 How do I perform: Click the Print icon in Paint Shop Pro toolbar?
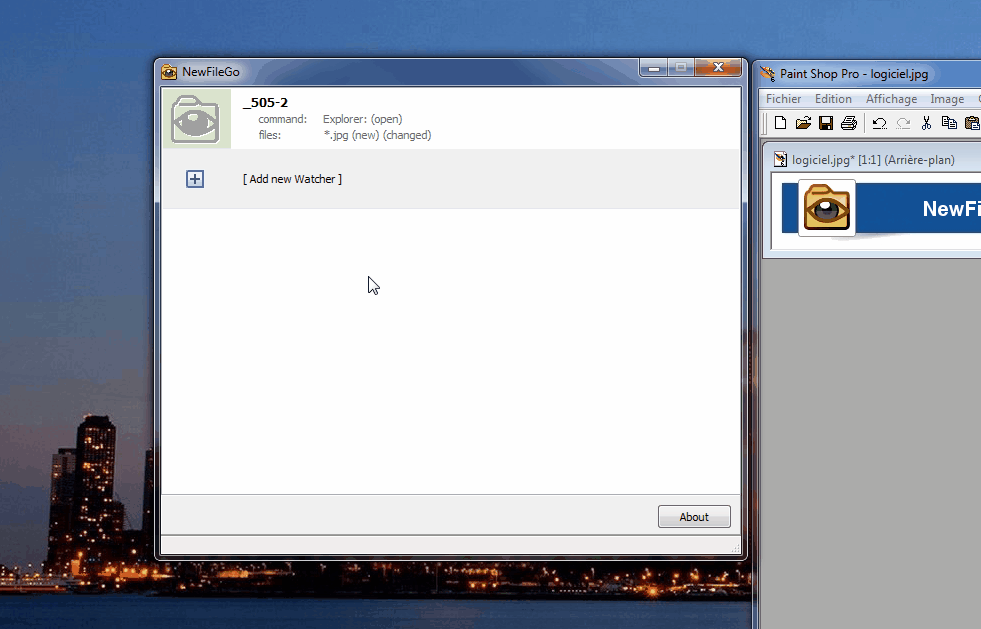coord(849,123)
